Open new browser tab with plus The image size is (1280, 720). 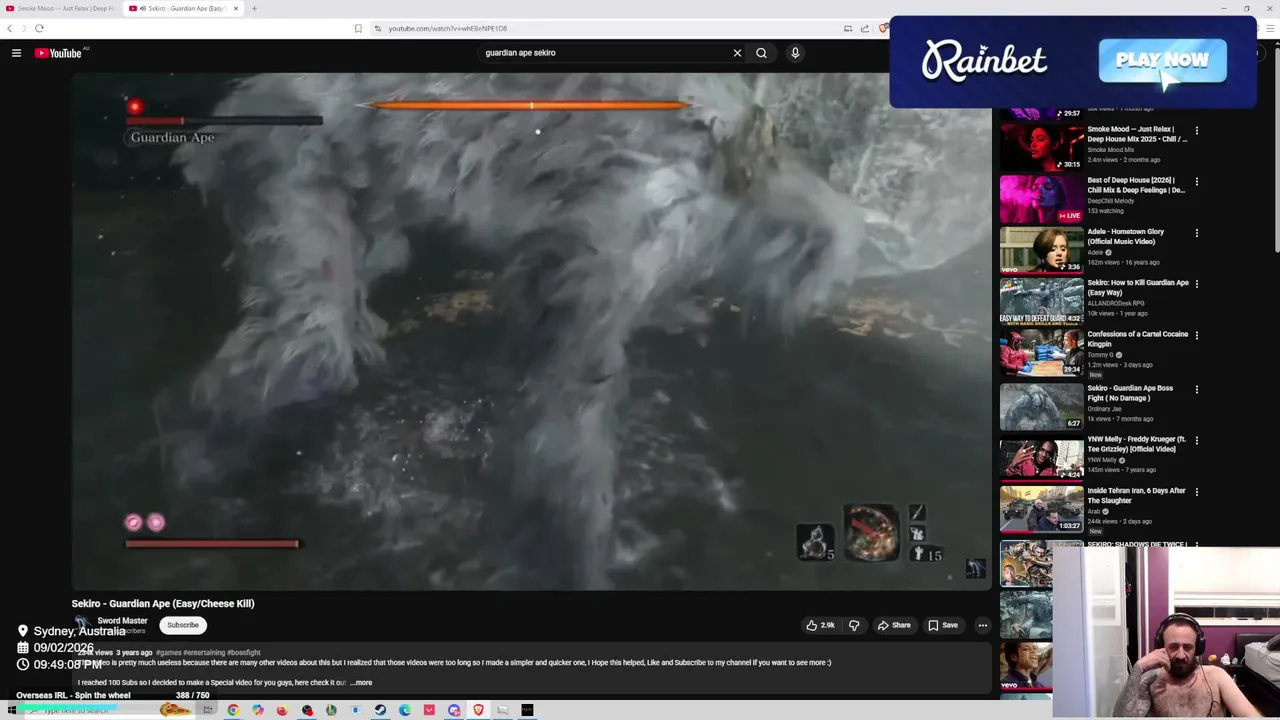click(254, 8)
